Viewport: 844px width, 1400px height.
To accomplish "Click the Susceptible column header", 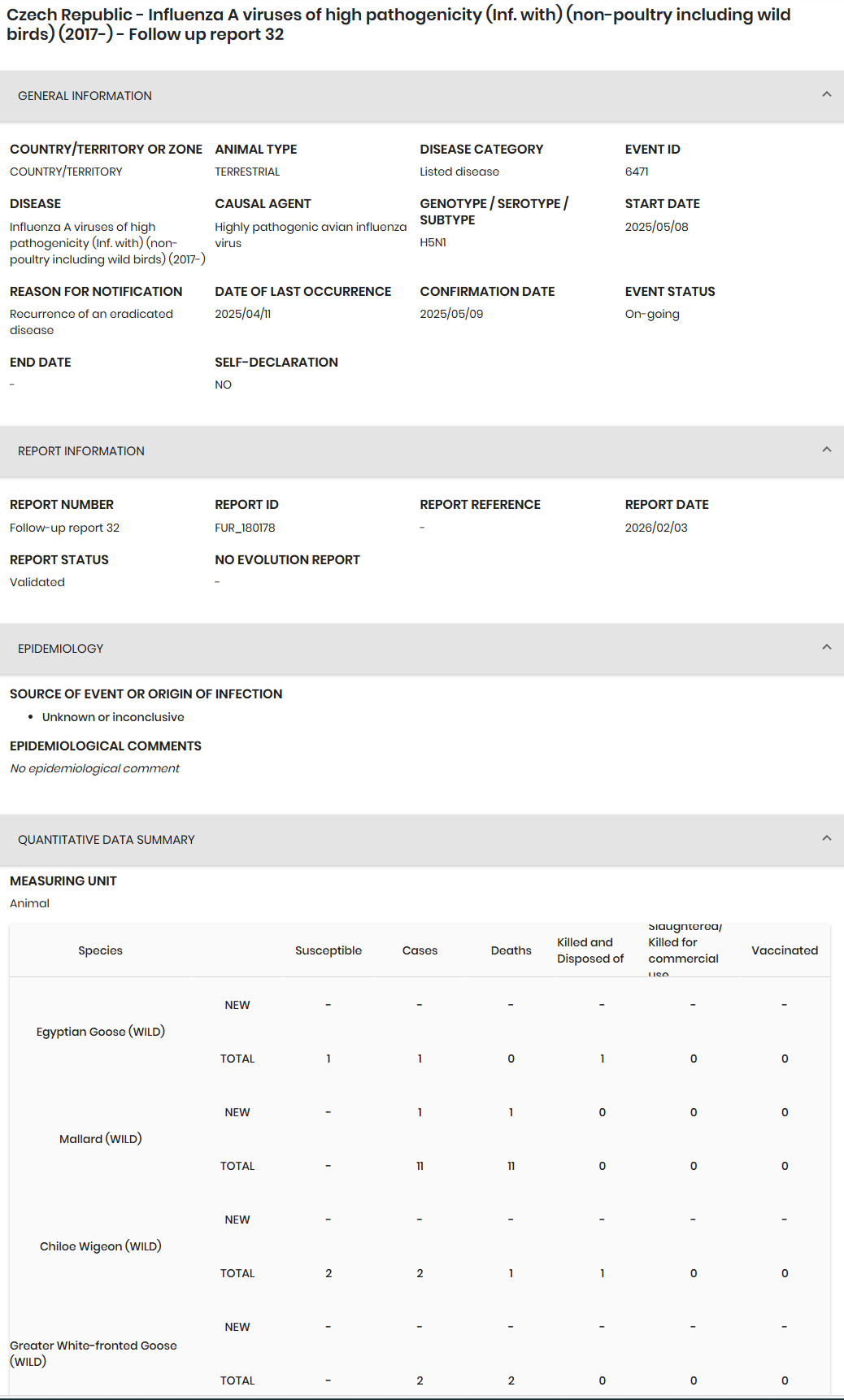I will (328, 950).
